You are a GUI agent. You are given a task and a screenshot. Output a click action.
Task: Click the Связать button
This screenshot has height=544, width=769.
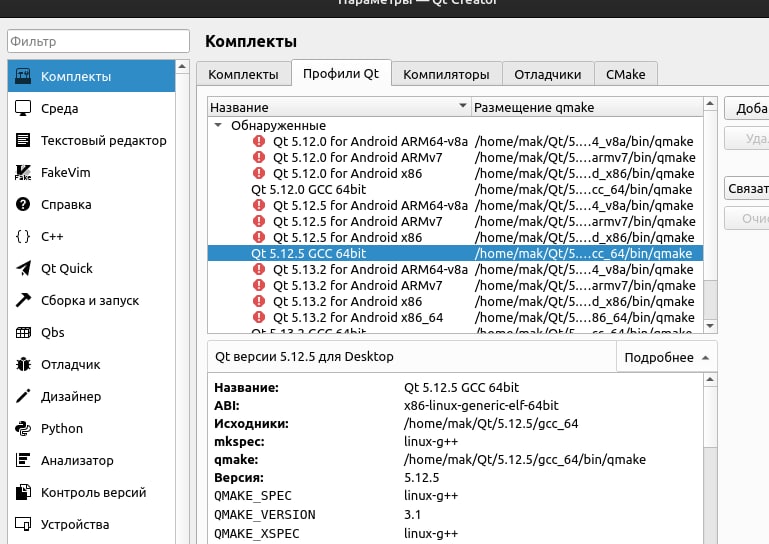click(x=746, y=188)
